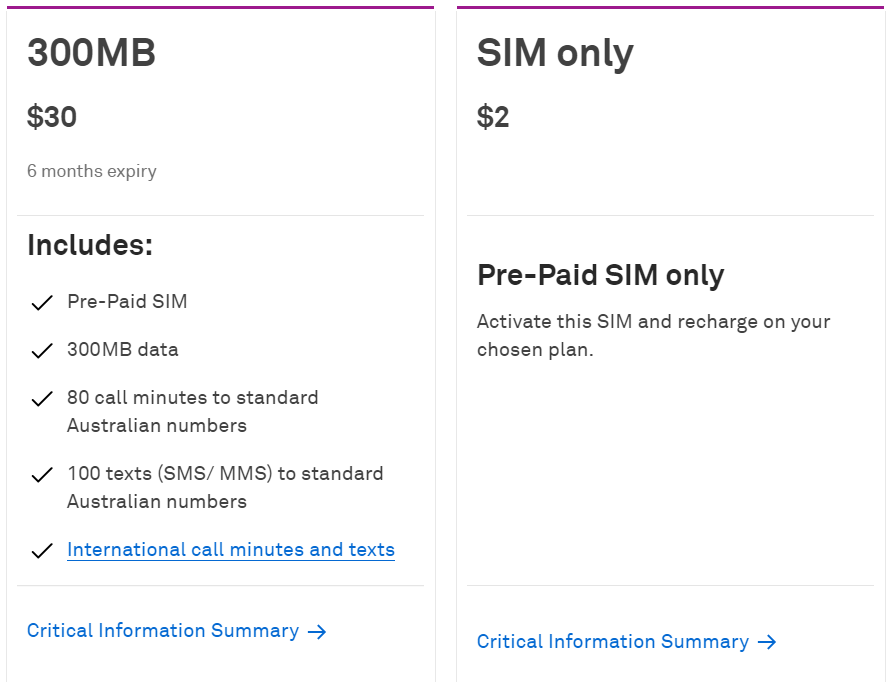Click the 6 months expiry text
892x682 pixels.
92,171
